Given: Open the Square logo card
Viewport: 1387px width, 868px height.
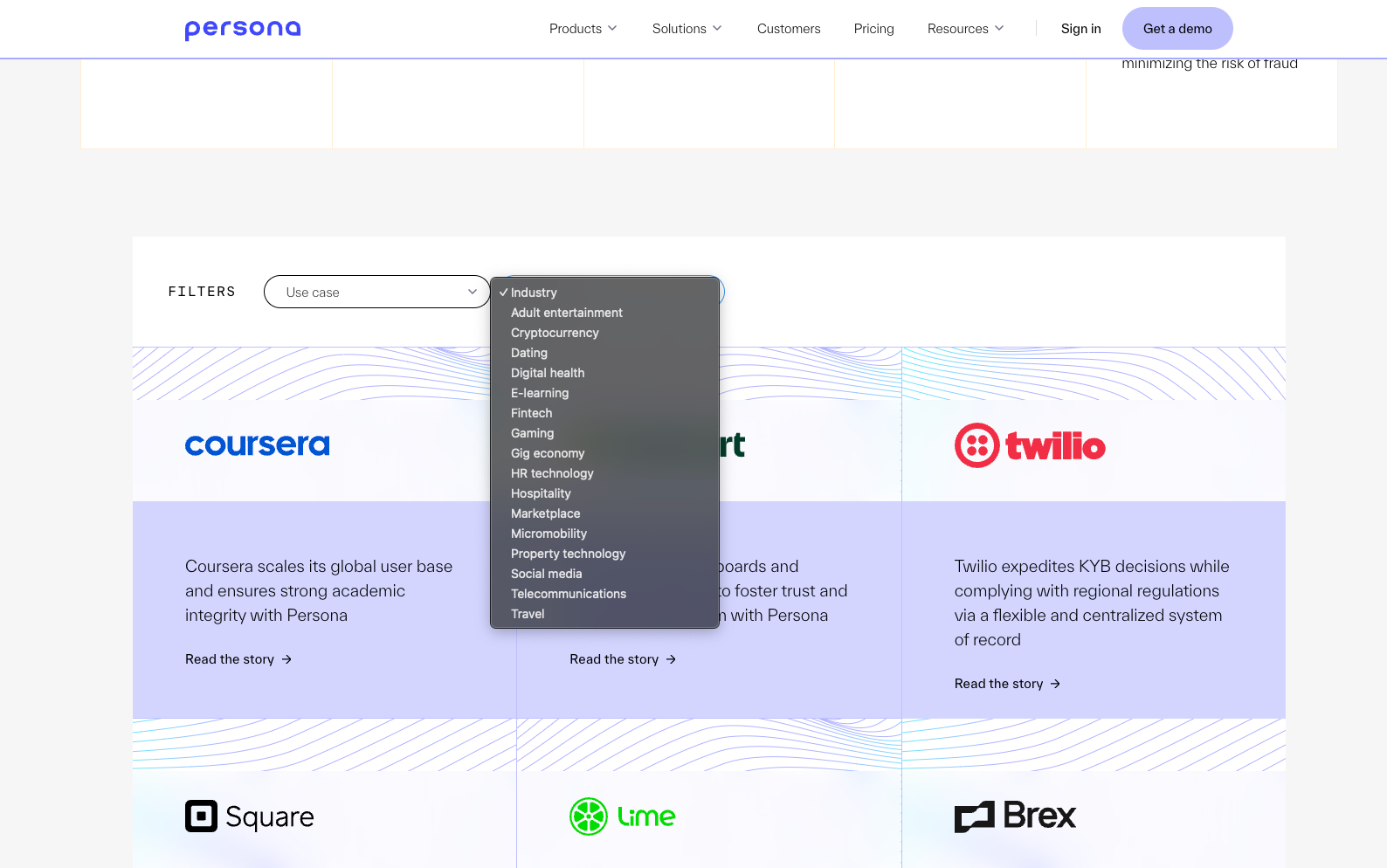Looking at the screenshot, I should (x=250, y=816).
